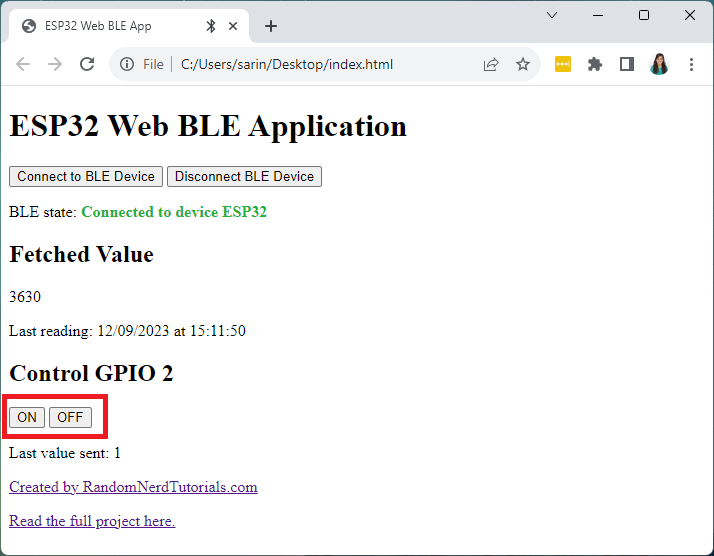Open the Read the full project here link
Screen dimensions: 714x556
click(x=92, y=520)
